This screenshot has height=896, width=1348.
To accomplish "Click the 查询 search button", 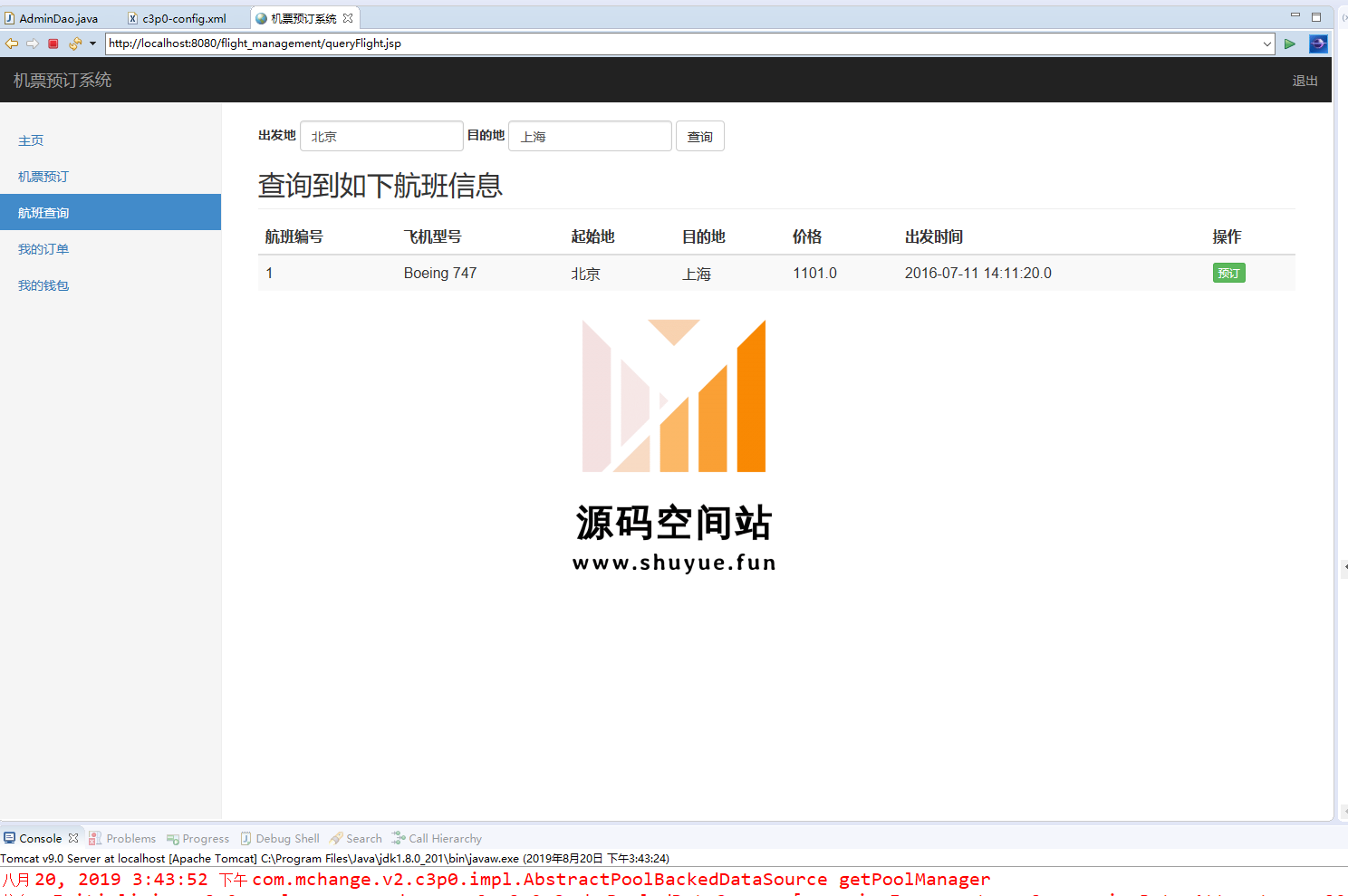I will click(x=699, y=136).
